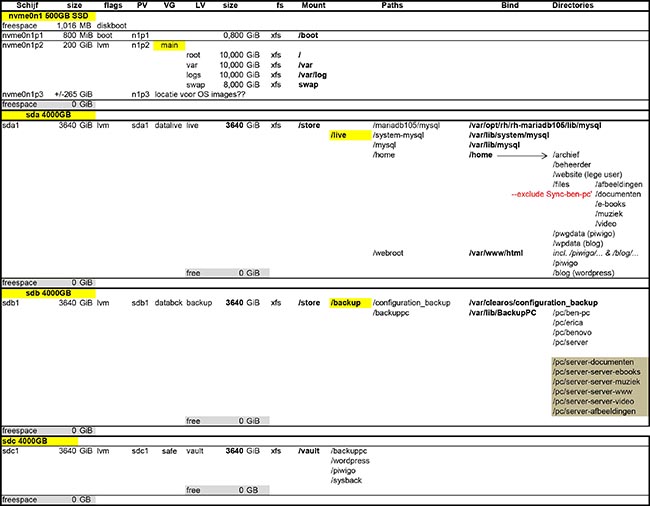
Task: Select the yellow "/backup" cell
Action: pyautogui.click(x=350, y=303)
